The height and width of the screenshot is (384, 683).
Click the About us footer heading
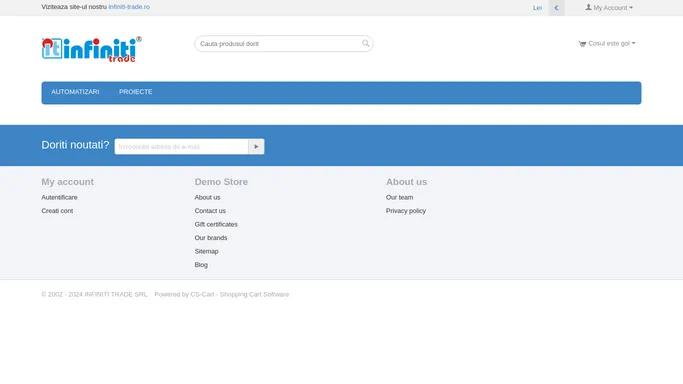pyautogui.click(x=406, y=182)
